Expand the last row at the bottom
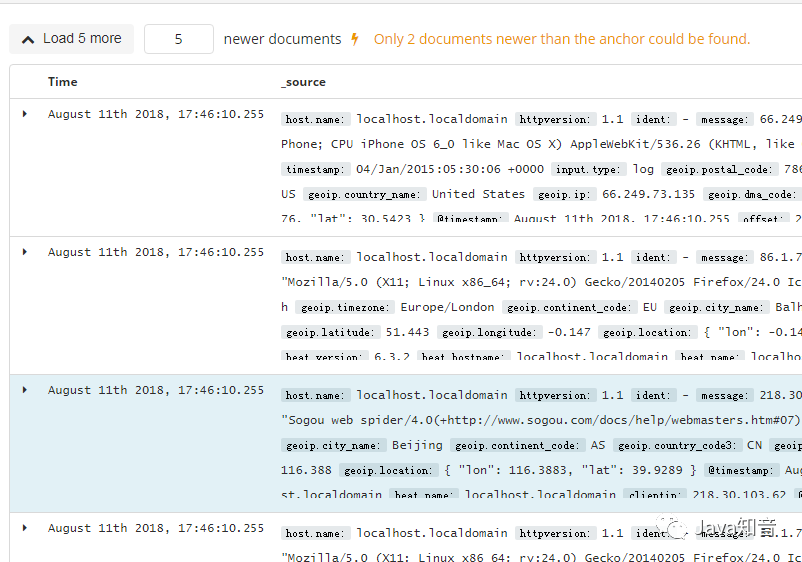Viewport: 802px width, 562px height. [x=25, y=528]
